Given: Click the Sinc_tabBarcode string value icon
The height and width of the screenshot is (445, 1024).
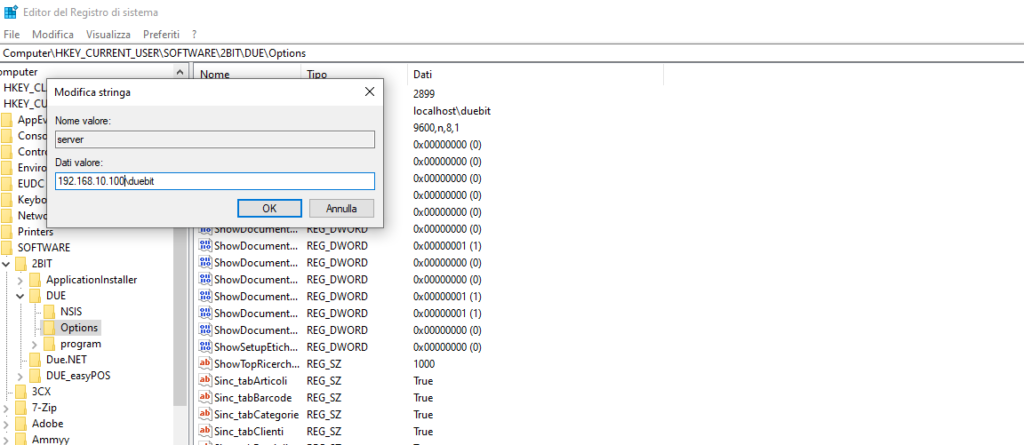Looking at the screenshot, I should click(205, 398).
